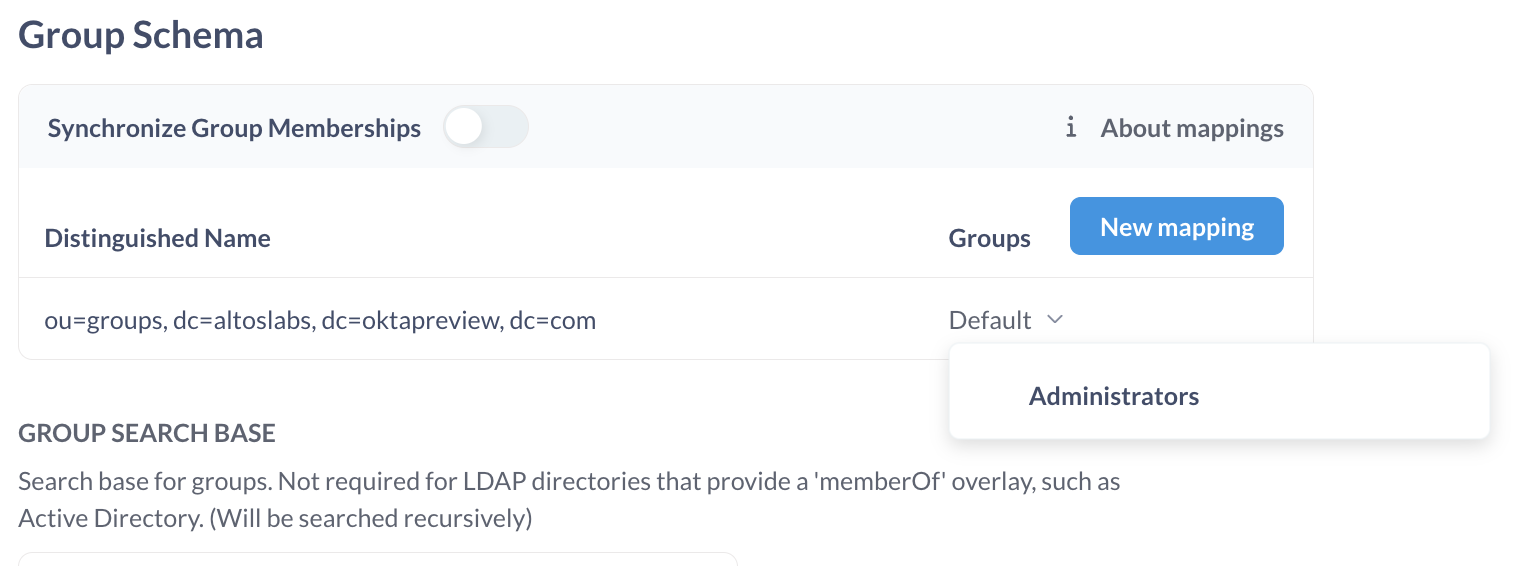The height and width of the screenshot is (566, 1538).
Task: Tick the empty check space left of Administrators
Action: click(x=991, y=396)
